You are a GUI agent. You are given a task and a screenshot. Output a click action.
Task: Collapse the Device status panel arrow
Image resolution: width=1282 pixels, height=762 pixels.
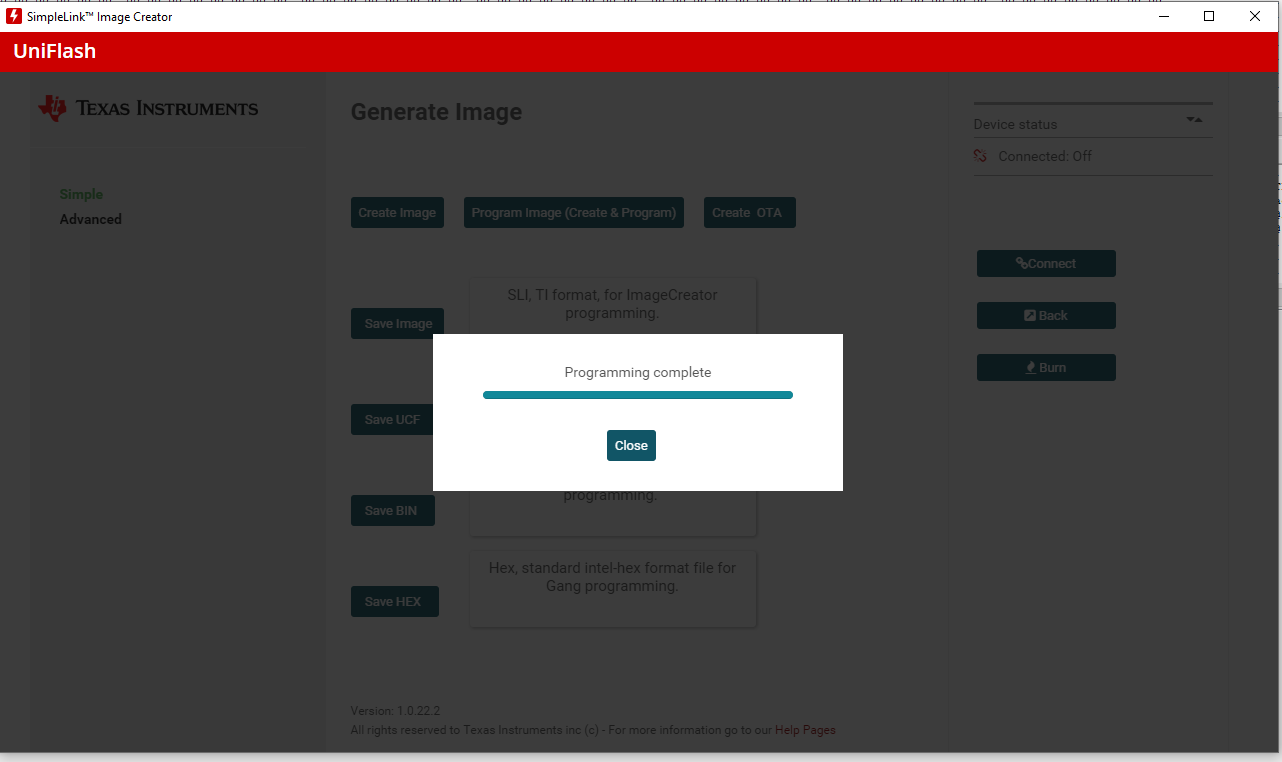tap(1194, 120)
